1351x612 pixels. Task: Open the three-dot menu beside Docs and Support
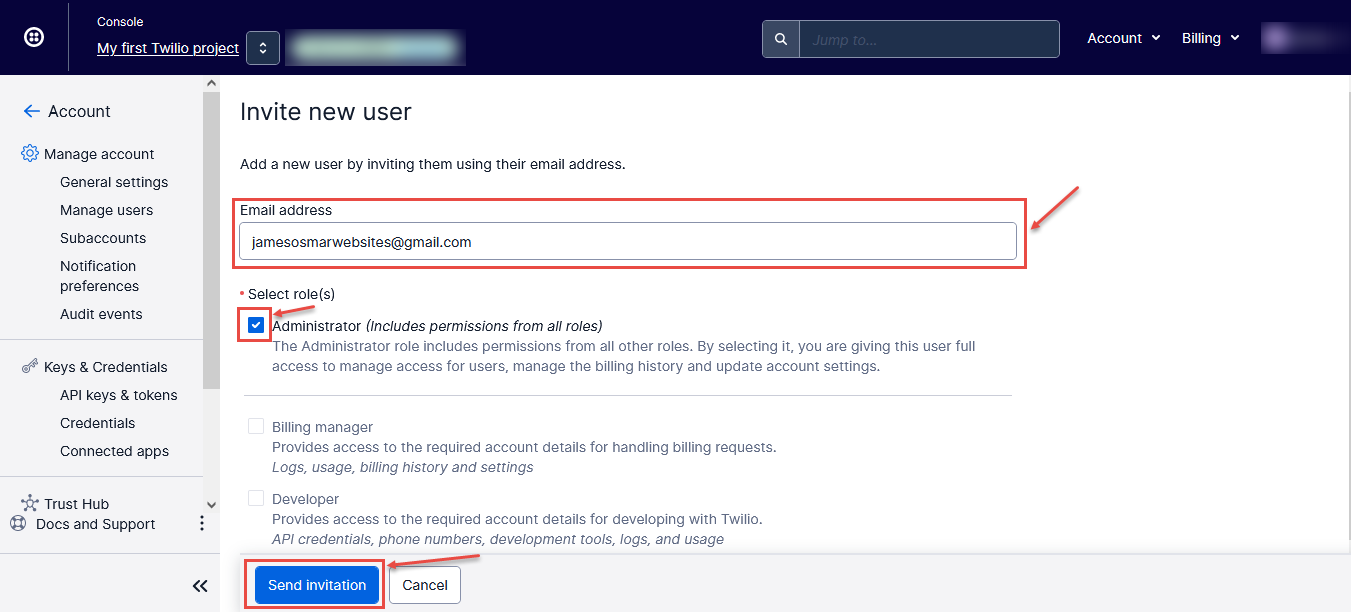click(201, 524)
